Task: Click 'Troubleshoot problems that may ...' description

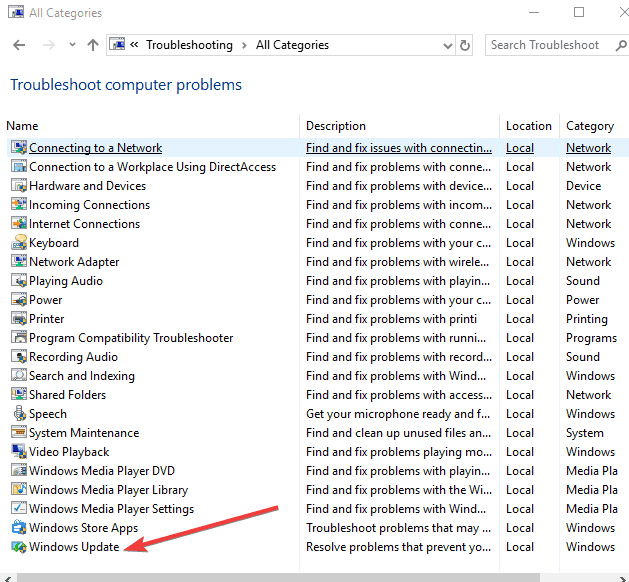Action: coord(398,528)
